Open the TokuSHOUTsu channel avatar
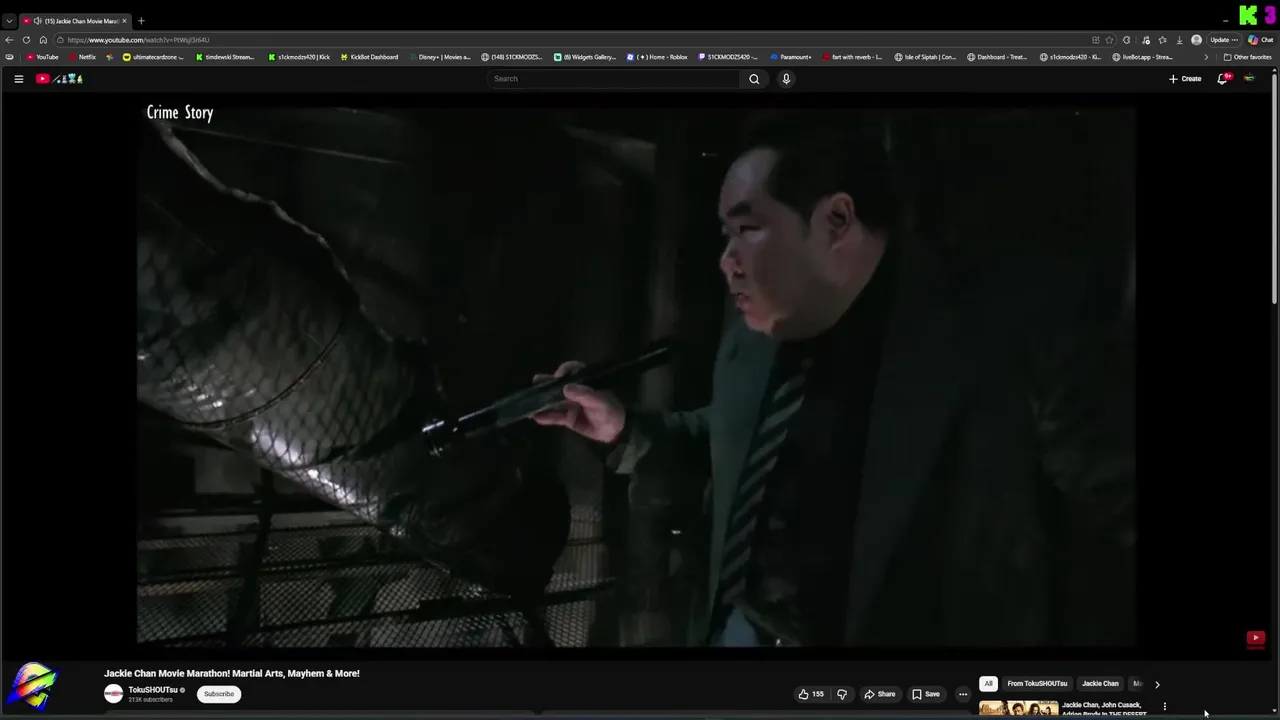The height and width of the screenshot is (720, 1280). 114,694
